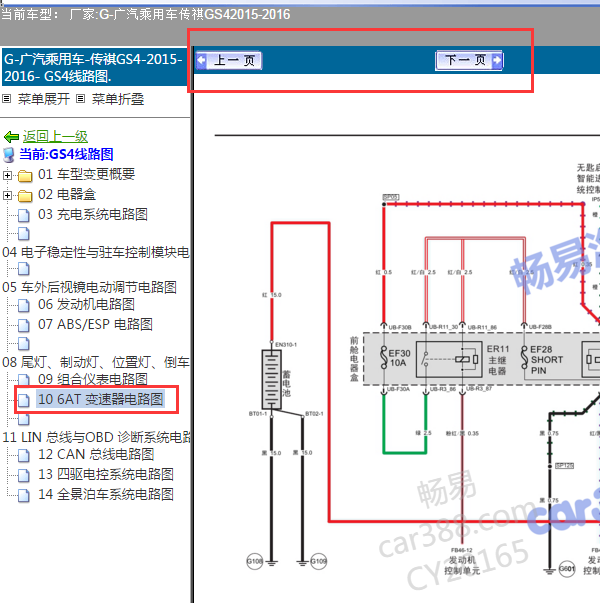This screenshot has width=600, height=603.
Task: Click folder icon next to 01 车型变更概要
Action: 25,176
